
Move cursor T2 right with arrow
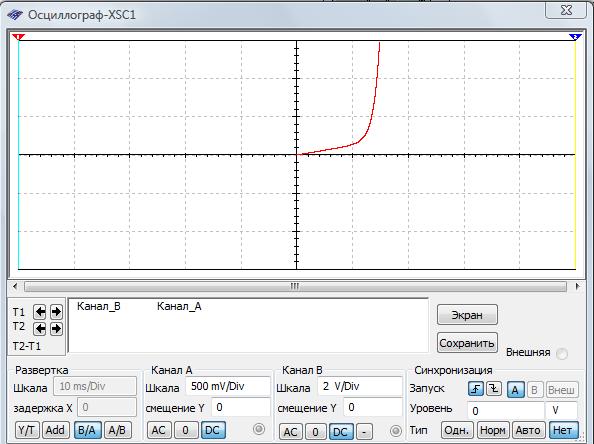56,328
